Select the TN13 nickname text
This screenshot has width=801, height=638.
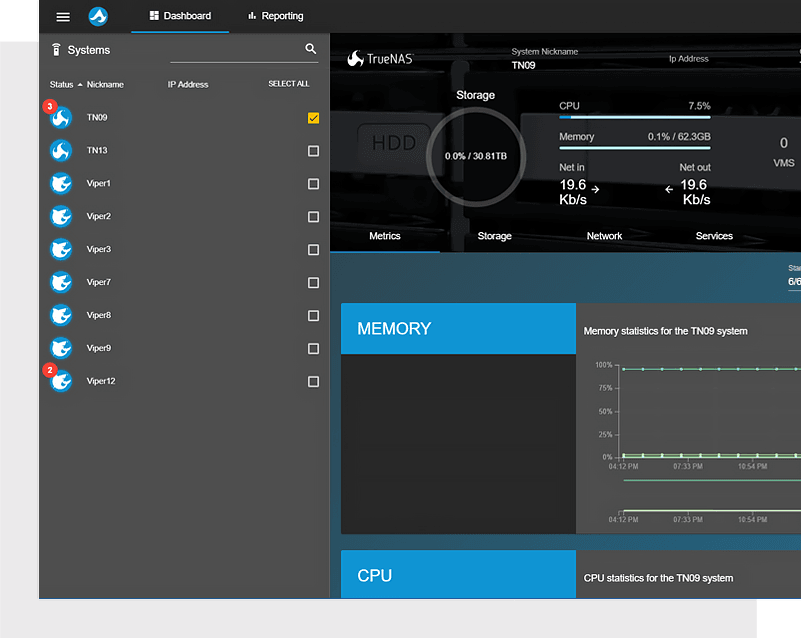click(97, 151)
